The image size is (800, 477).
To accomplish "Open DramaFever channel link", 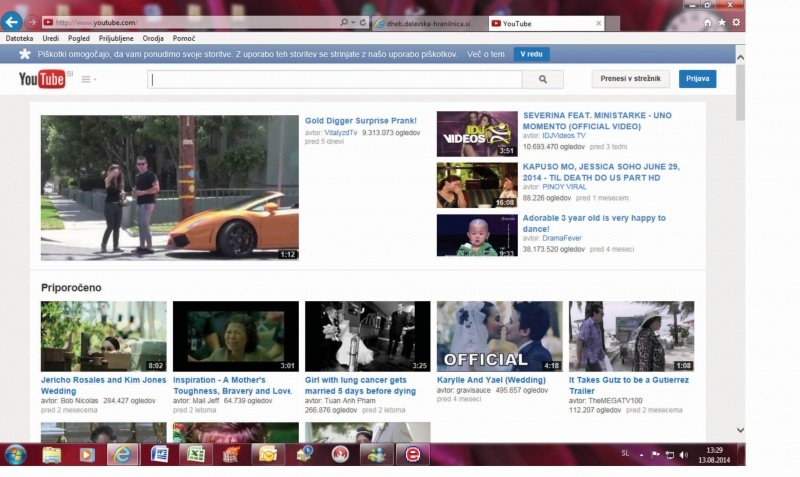I will pos(562,238).
